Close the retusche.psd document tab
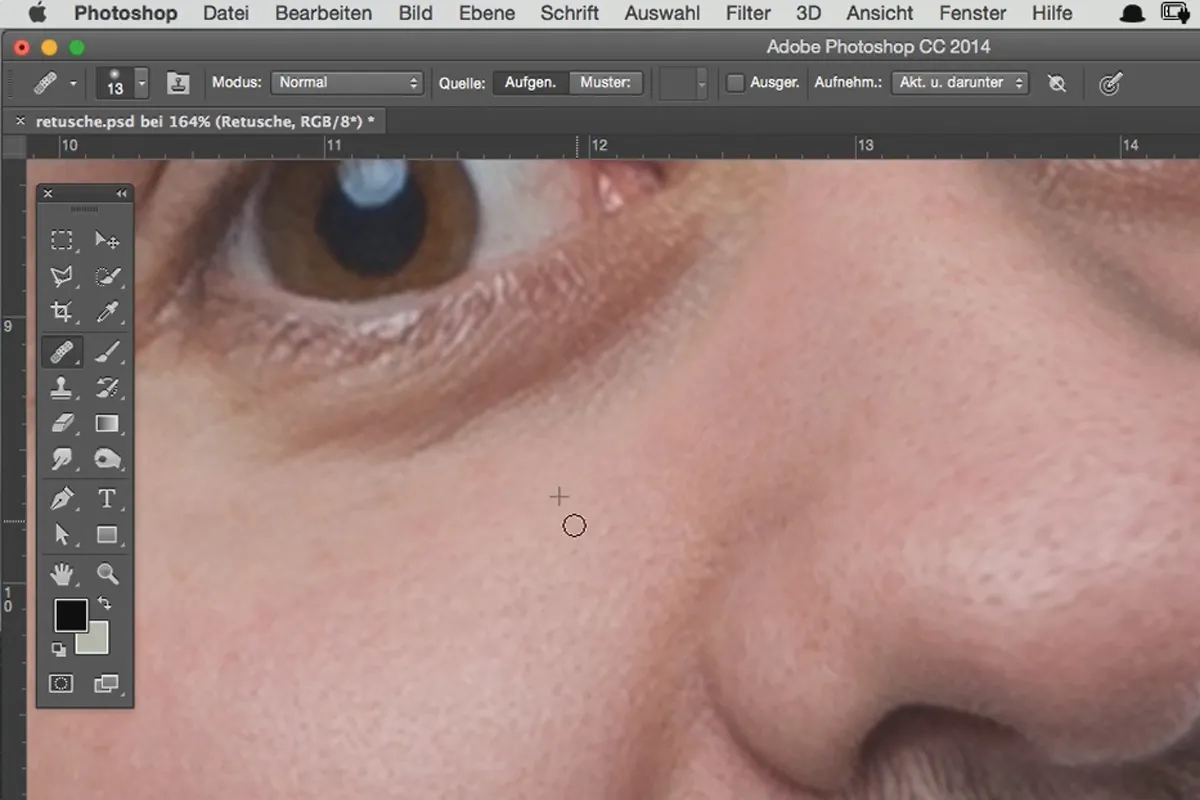Viewport: 1200px width, 800px height. click(19, 121)
